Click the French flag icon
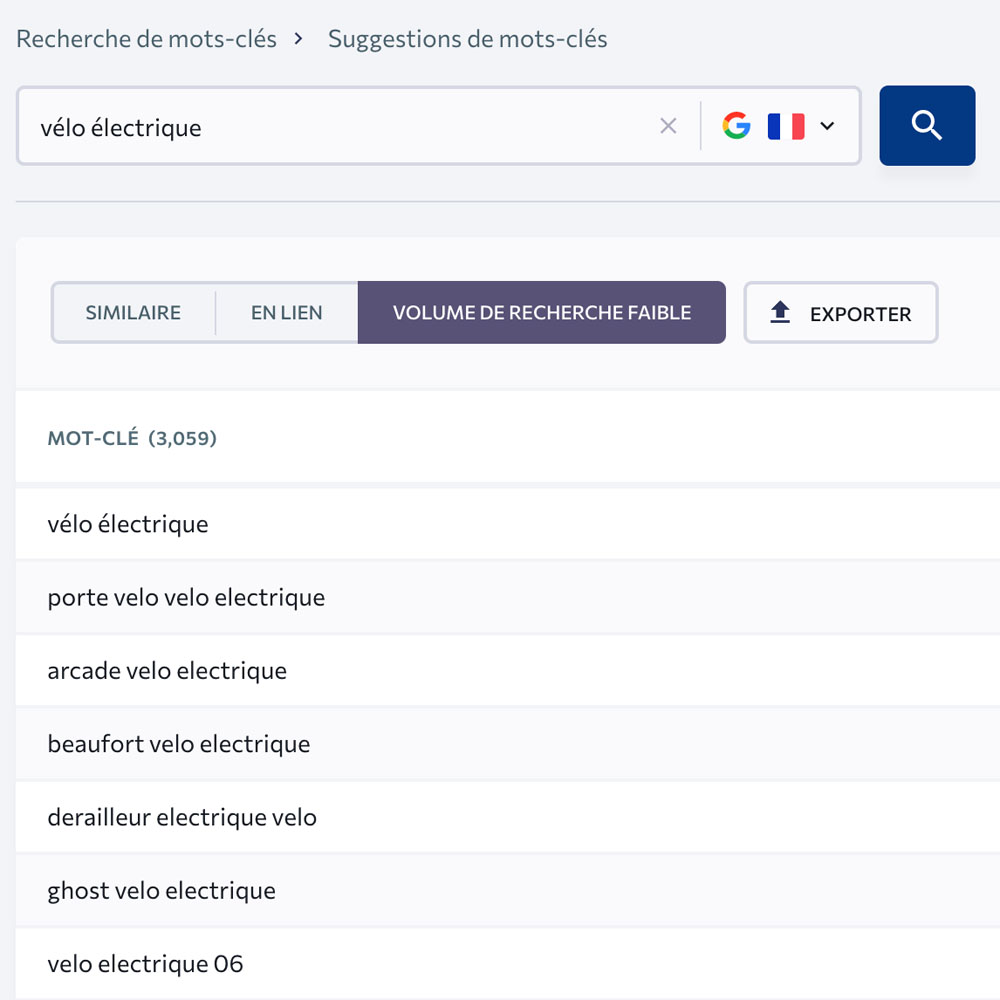The height and width of the screenshot is (1000, 1000). tap(786, 126)
